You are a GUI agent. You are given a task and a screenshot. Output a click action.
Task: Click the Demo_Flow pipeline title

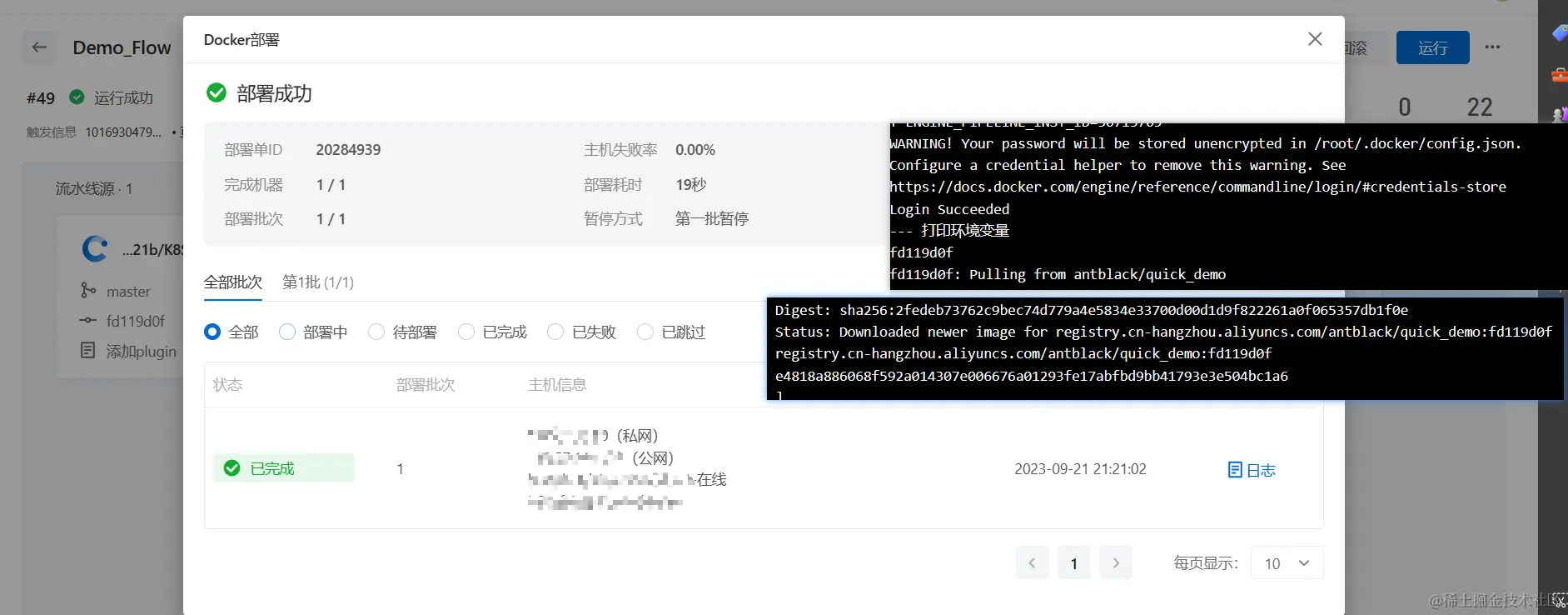(x=122, y=47)
